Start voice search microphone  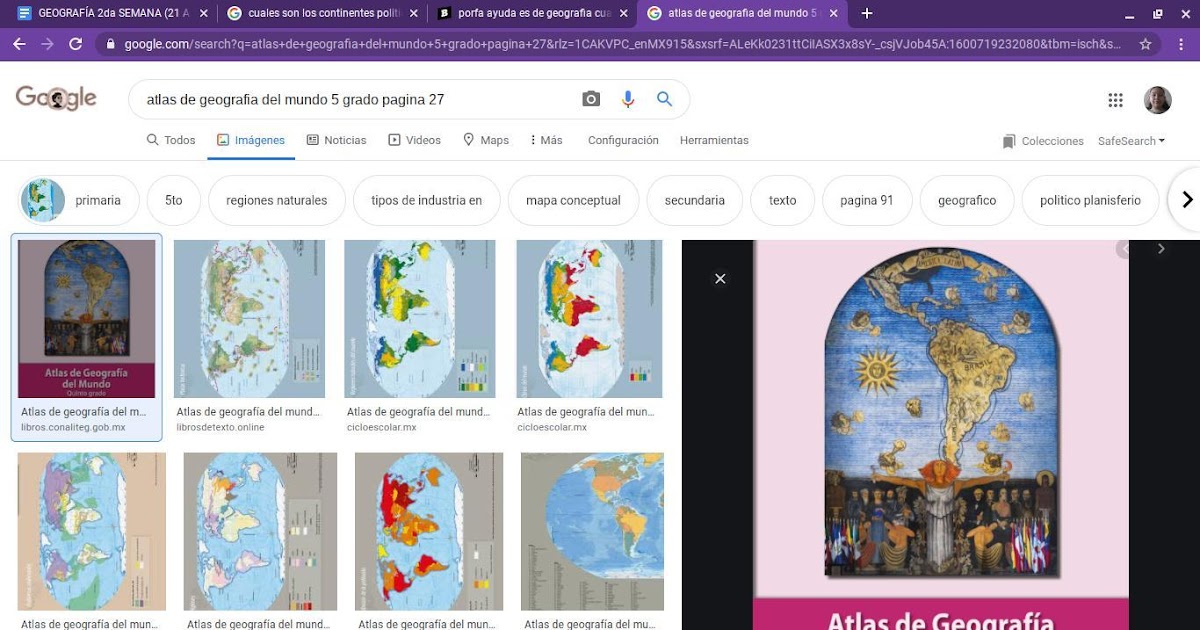628,99
